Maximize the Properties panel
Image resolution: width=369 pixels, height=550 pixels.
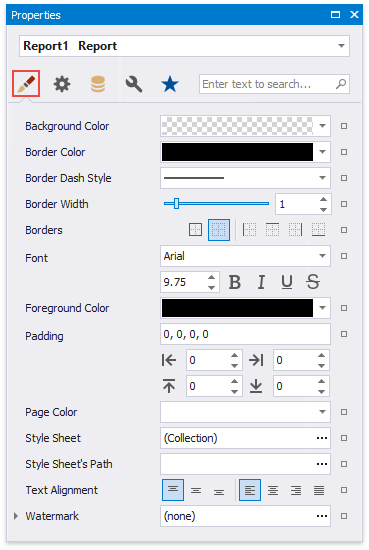[335, 14]
